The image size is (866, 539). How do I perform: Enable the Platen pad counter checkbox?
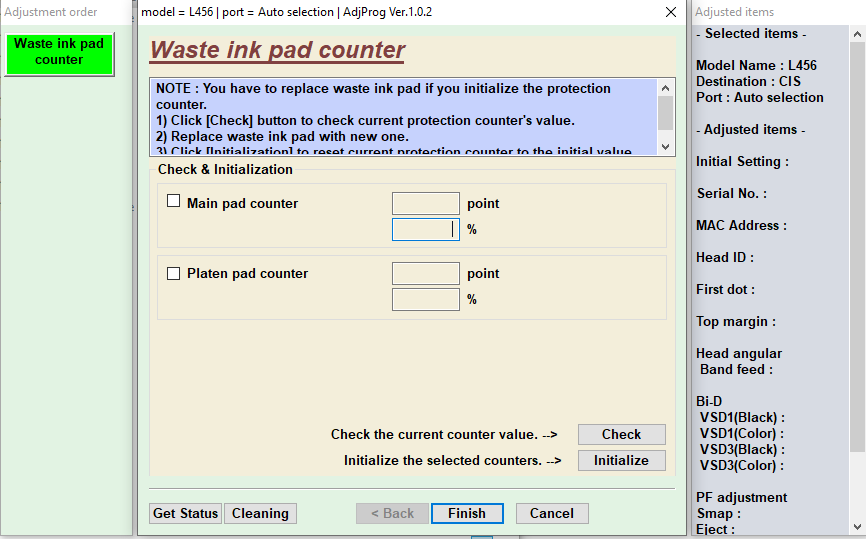coord(174,273)
